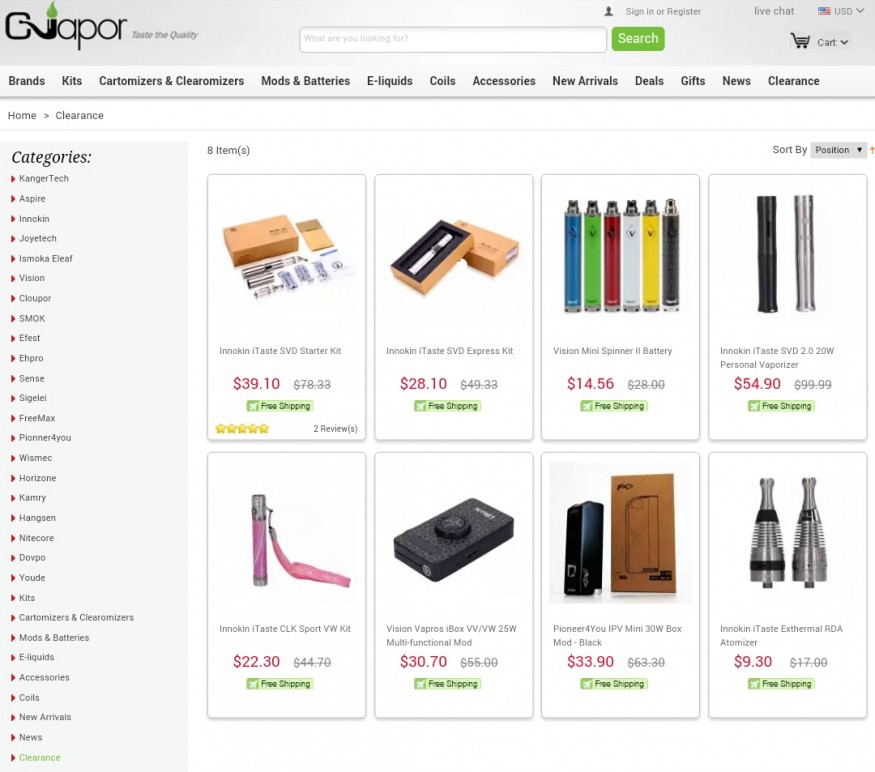Open the Deals menu item

(x=650, y=81)
